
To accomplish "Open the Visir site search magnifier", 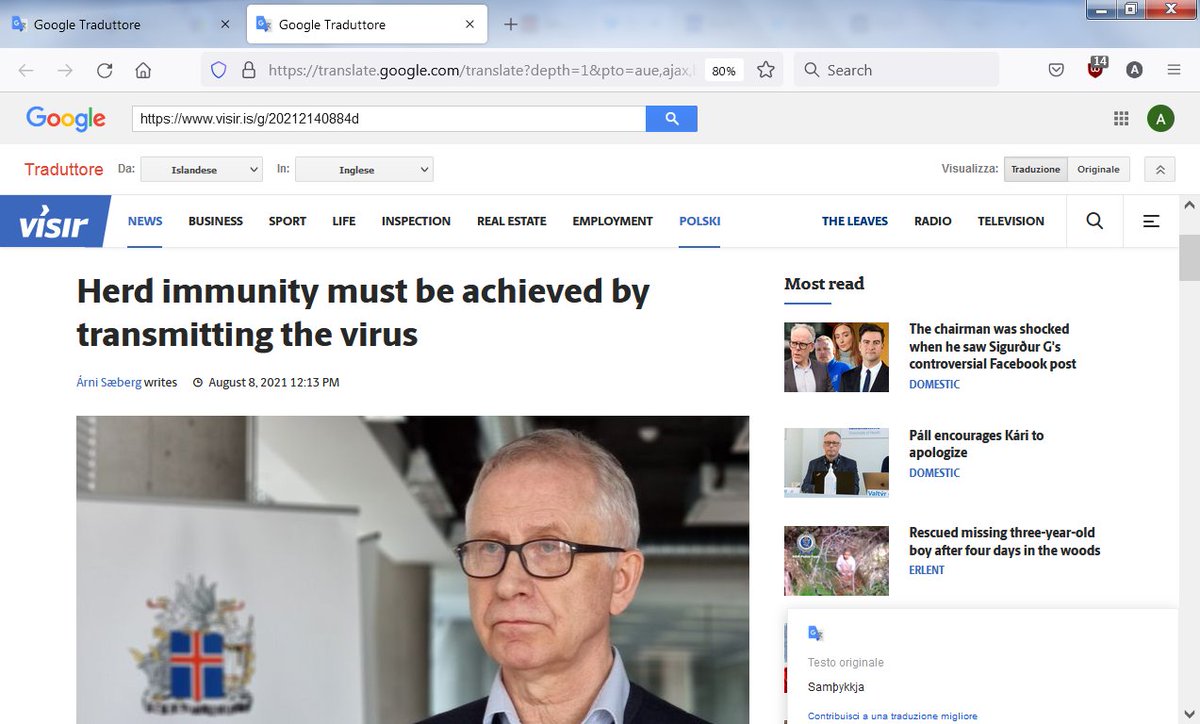I will click(x=1095, y=221).
